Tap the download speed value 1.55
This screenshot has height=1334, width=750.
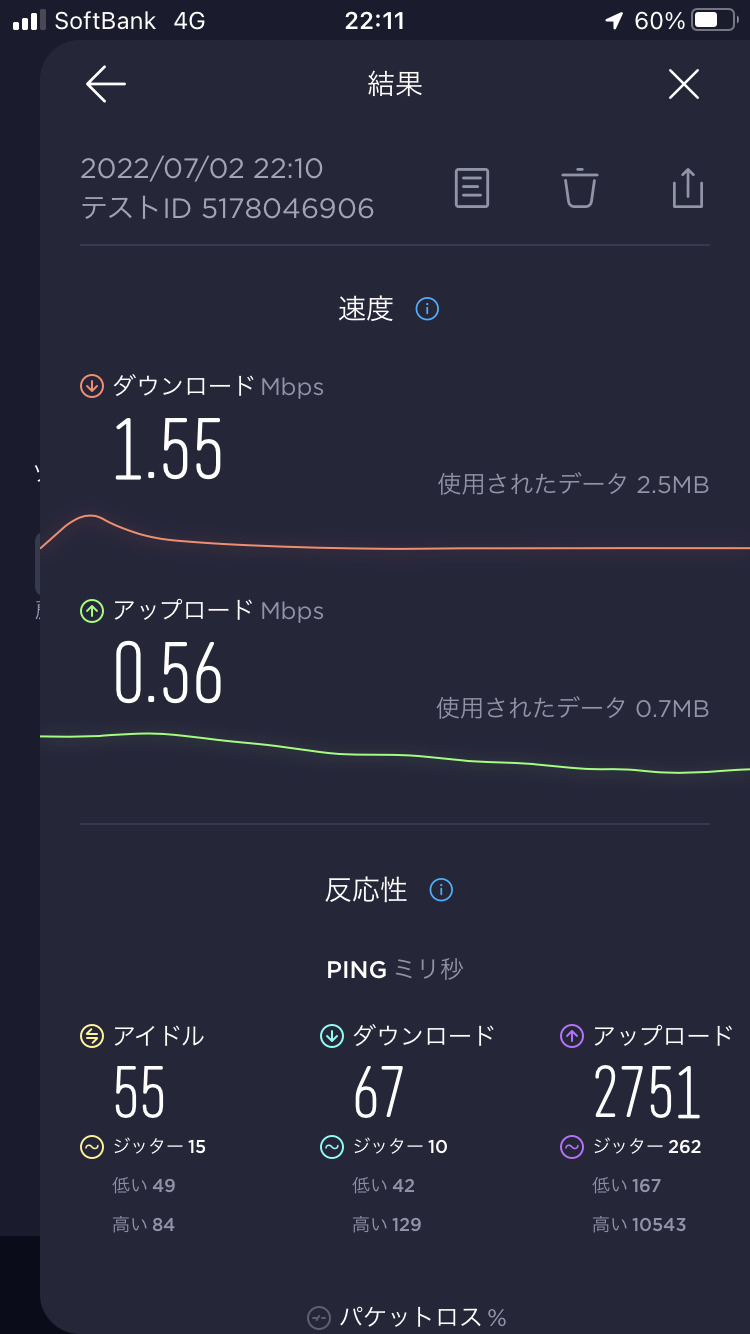pyautogui.click(x=168, y=449)
